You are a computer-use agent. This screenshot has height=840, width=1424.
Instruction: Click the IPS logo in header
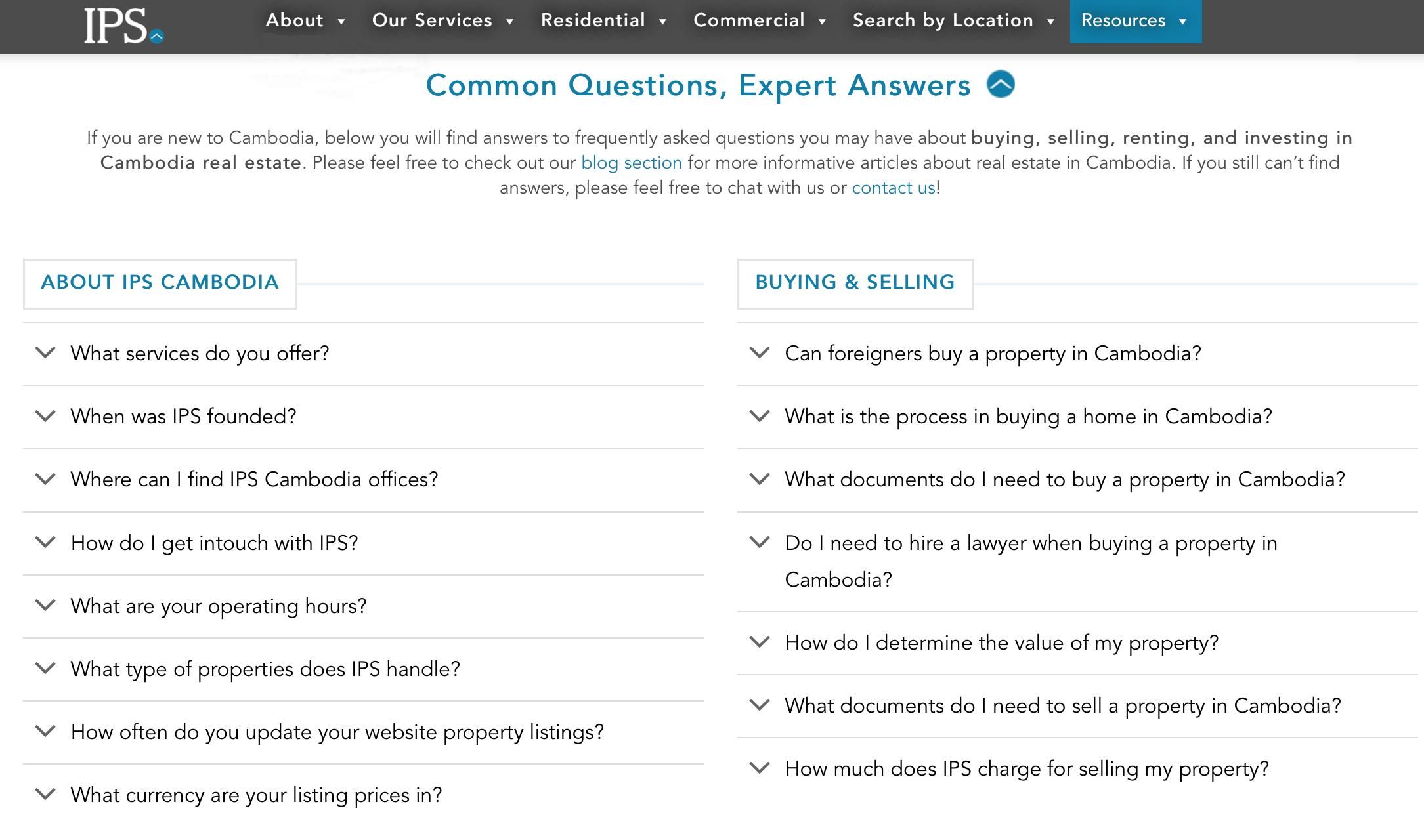(x=123, y=26)
